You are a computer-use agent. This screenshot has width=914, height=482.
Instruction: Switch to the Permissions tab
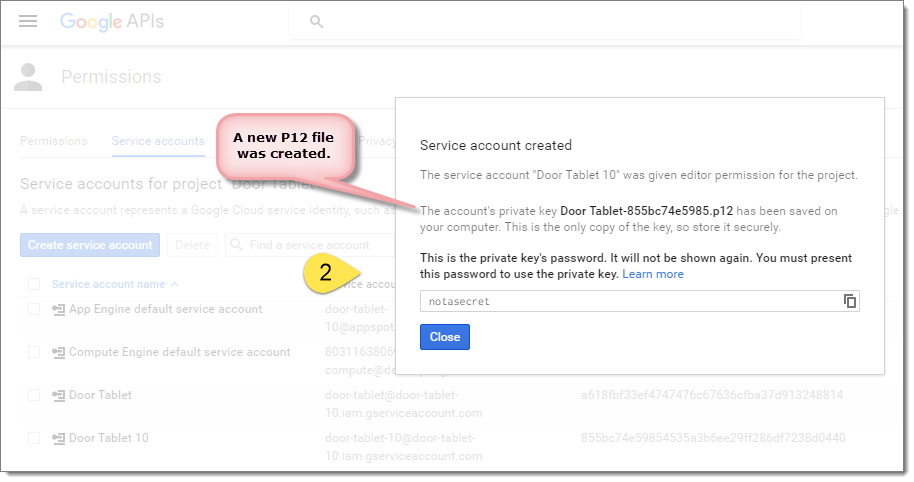[x=54, y=141]
